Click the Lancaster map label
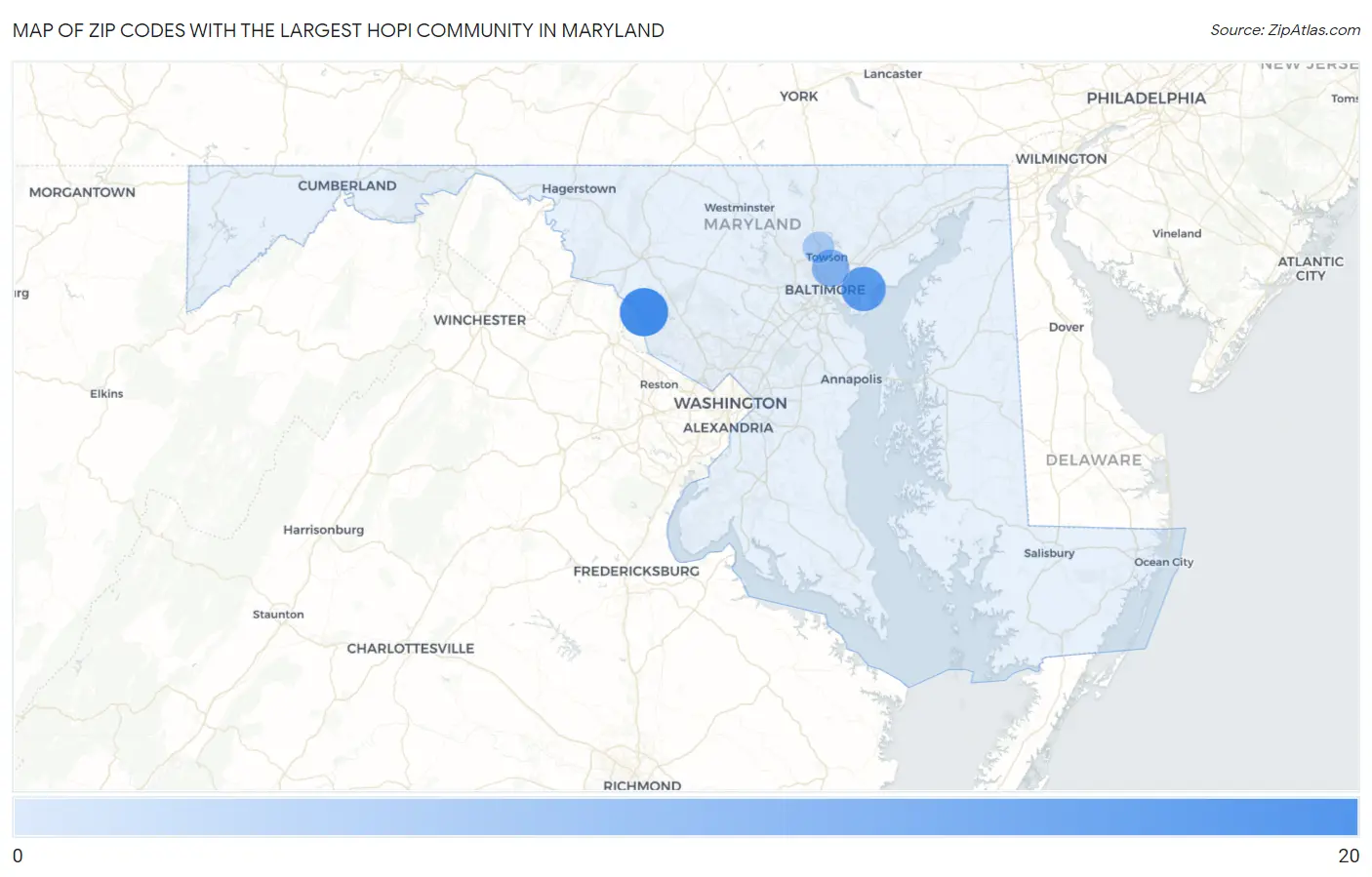Viewport: 1372px width, 877px height. click(892, 74)
